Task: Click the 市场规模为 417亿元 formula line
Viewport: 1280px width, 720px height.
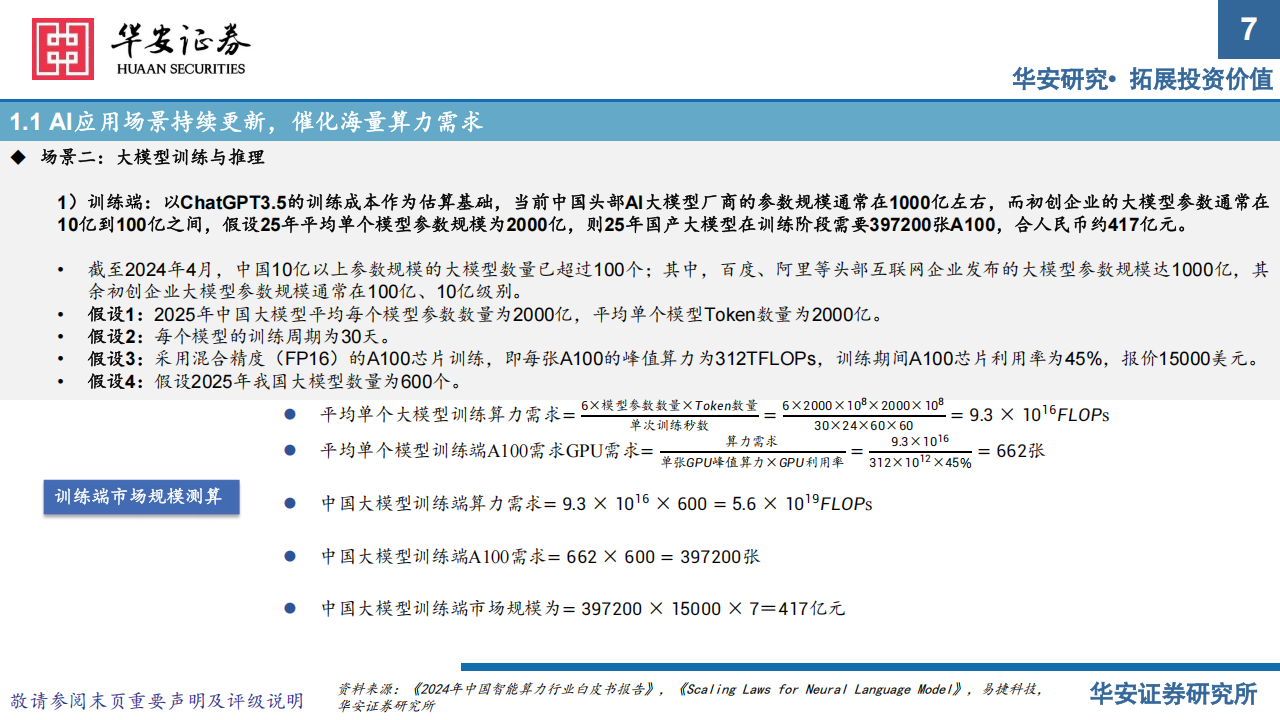Action: coord(583,608)
